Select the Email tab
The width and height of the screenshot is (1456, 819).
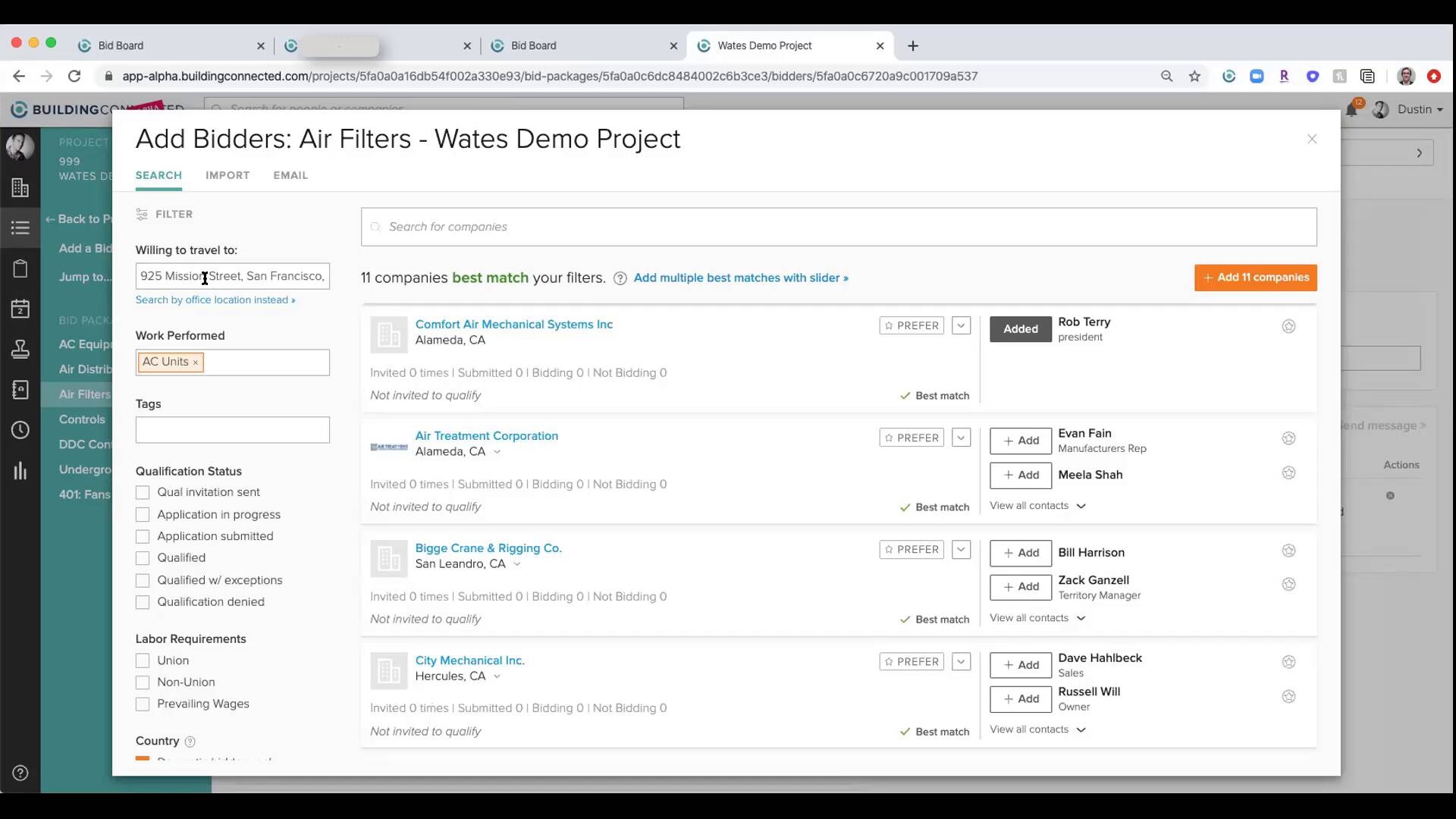tap(290, 175)
